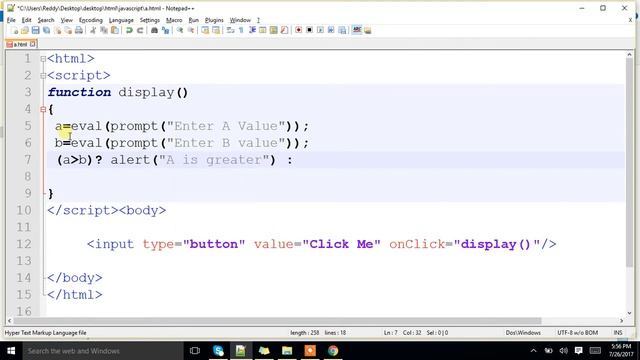
Task: Toggle word wrap in the toolbar
Action: (231, 30)
